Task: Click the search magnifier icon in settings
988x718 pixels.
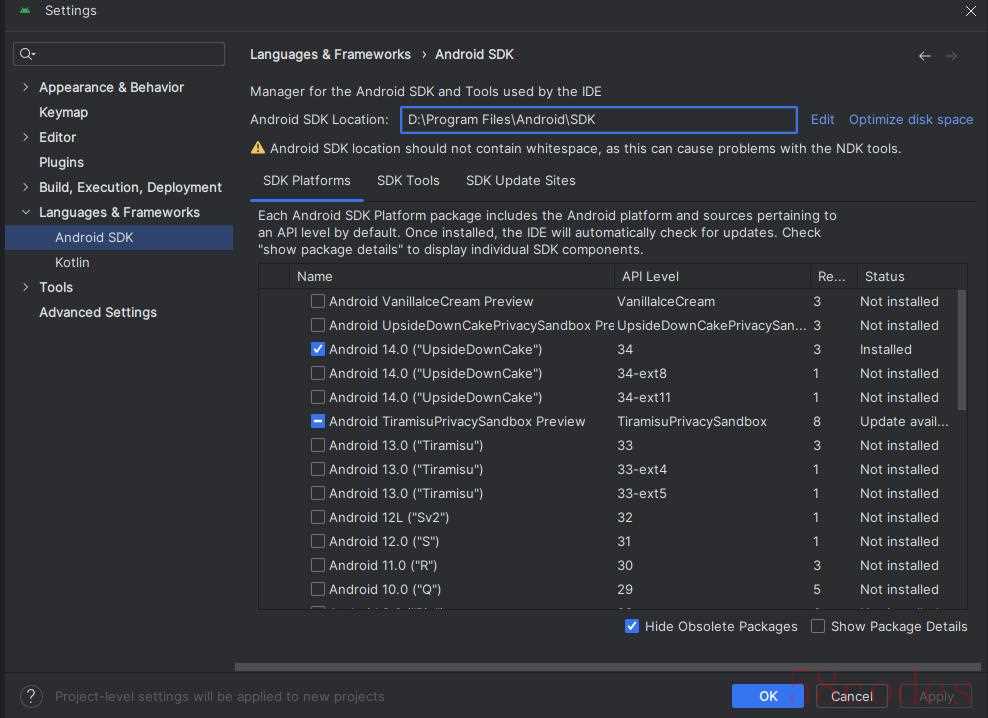Action: [26, 54]
